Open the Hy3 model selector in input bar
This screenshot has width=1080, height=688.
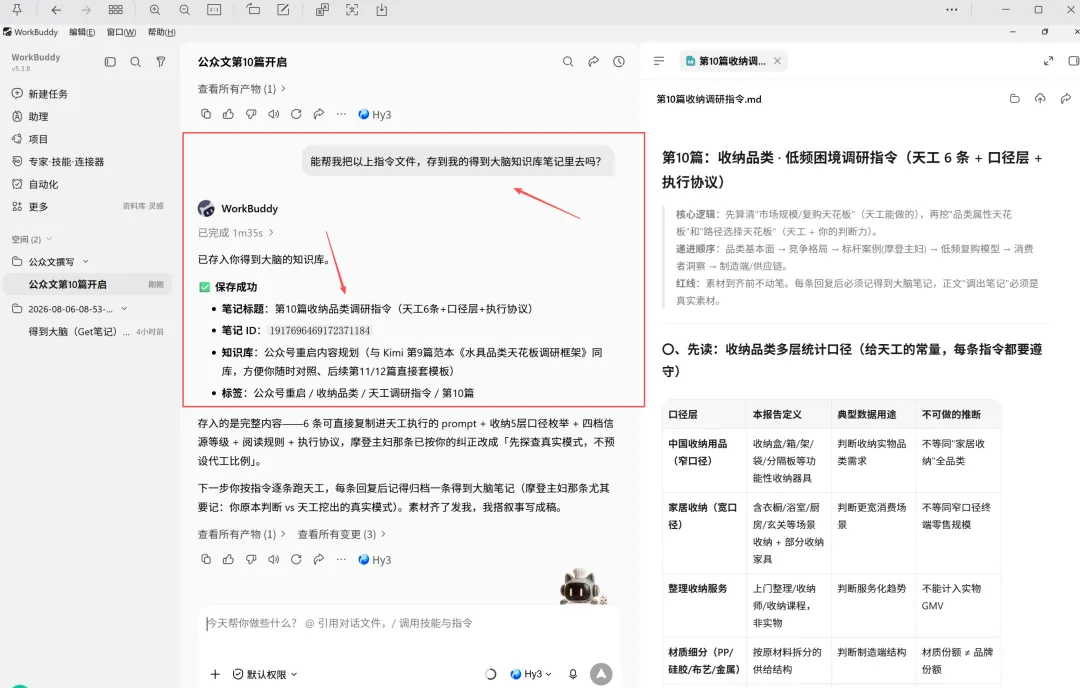click(531, 674)
